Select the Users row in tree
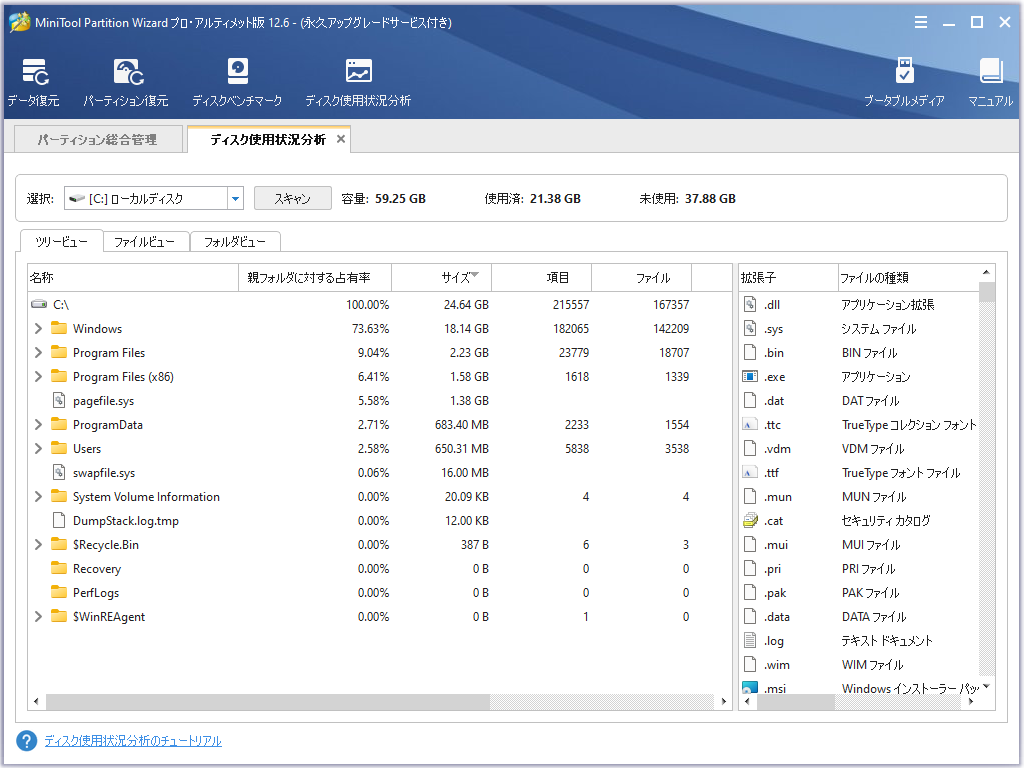This screenshot has width=1030, height=768. pyautogui.click(x=380, y=448)
